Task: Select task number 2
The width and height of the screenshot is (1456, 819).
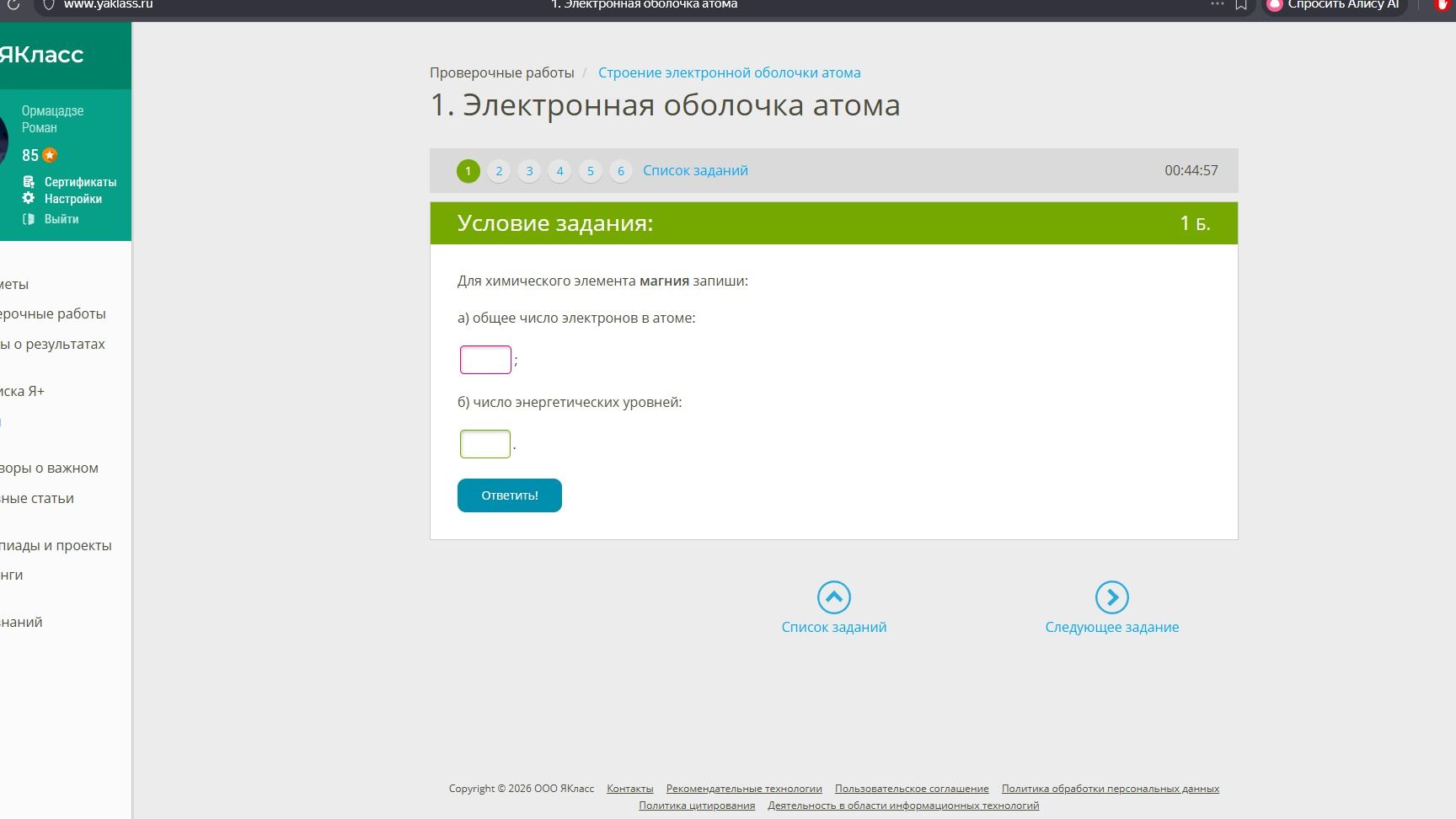Action: (499, 171)
